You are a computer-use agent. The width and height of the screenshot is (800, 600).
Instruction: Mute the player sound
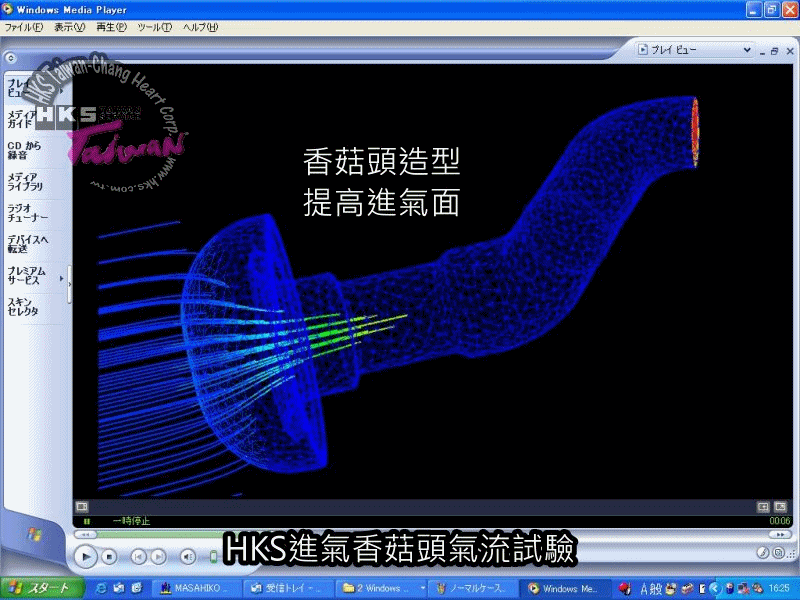(188, 557)
